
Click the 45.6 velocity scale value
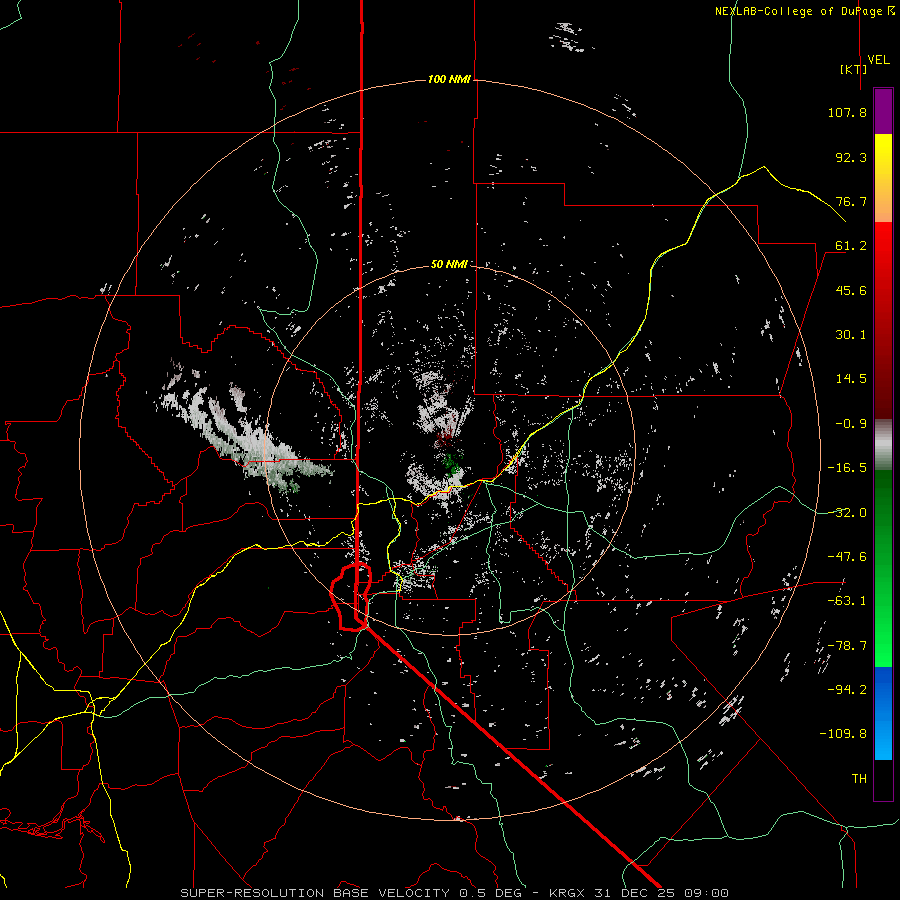point(851,290)
